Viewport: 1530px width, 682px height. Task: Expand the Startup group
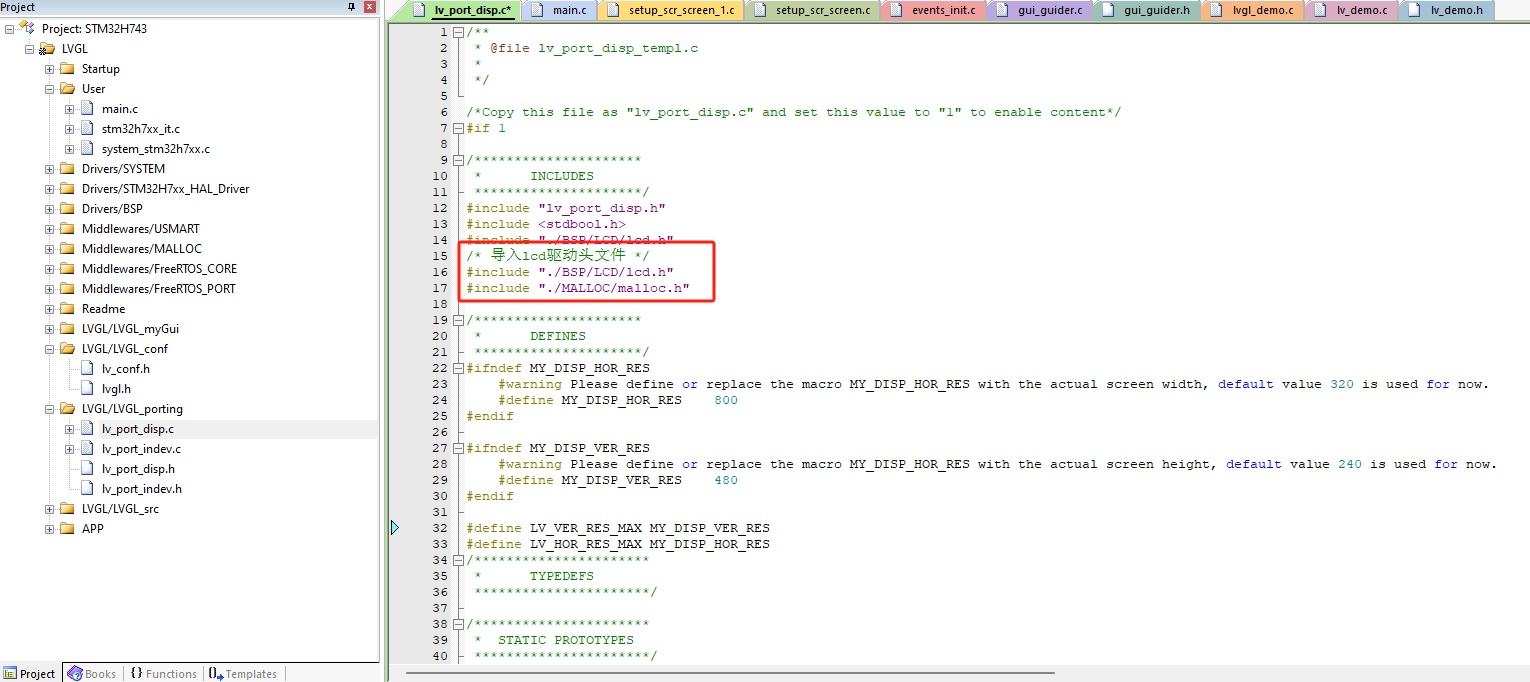tap(49, 68)
